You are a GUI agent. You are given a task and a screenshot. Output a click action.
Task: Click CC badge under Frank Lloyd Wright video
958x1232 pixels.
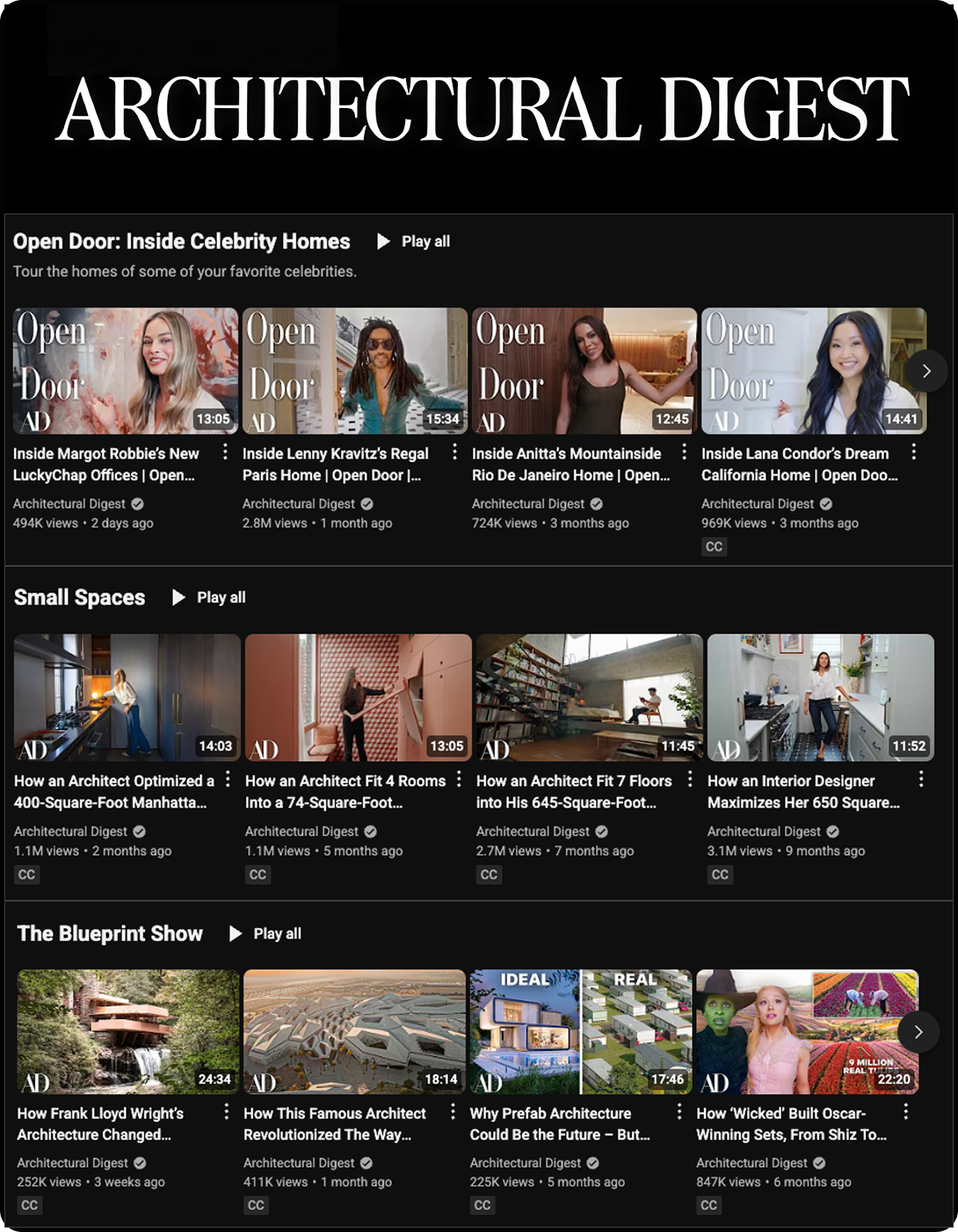tap(29, 1205)
